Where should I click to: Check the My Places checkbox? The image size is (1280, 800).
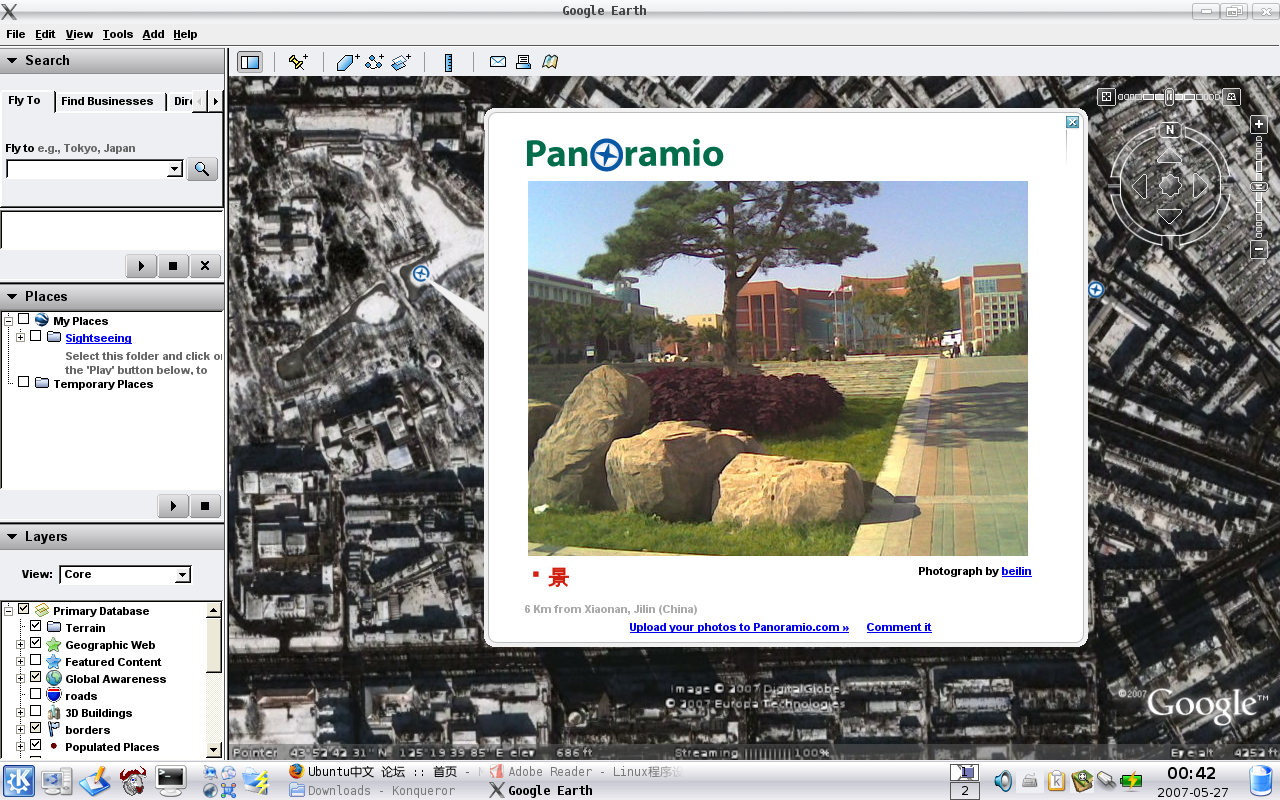24,319
